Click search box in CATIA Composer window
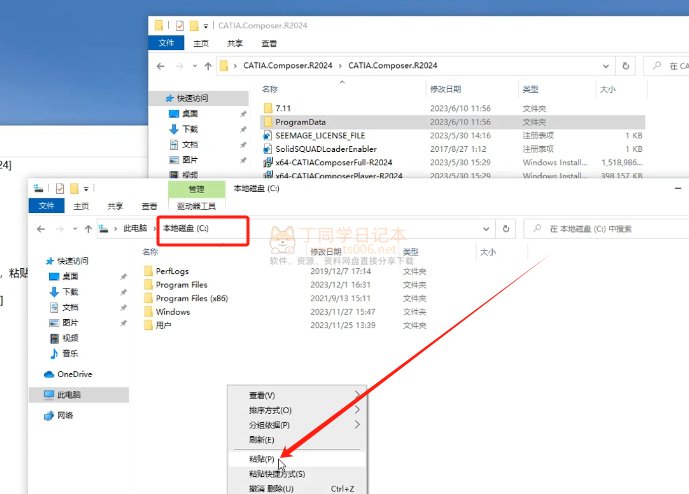 click(667, 66)
